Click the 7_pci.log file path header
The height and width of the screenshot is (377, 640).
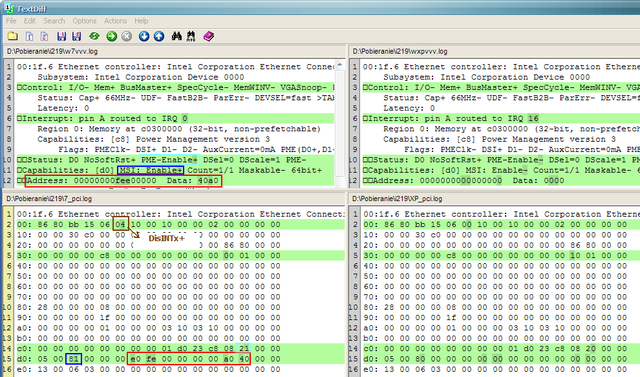pyautogui.click(x=49, y=199)
